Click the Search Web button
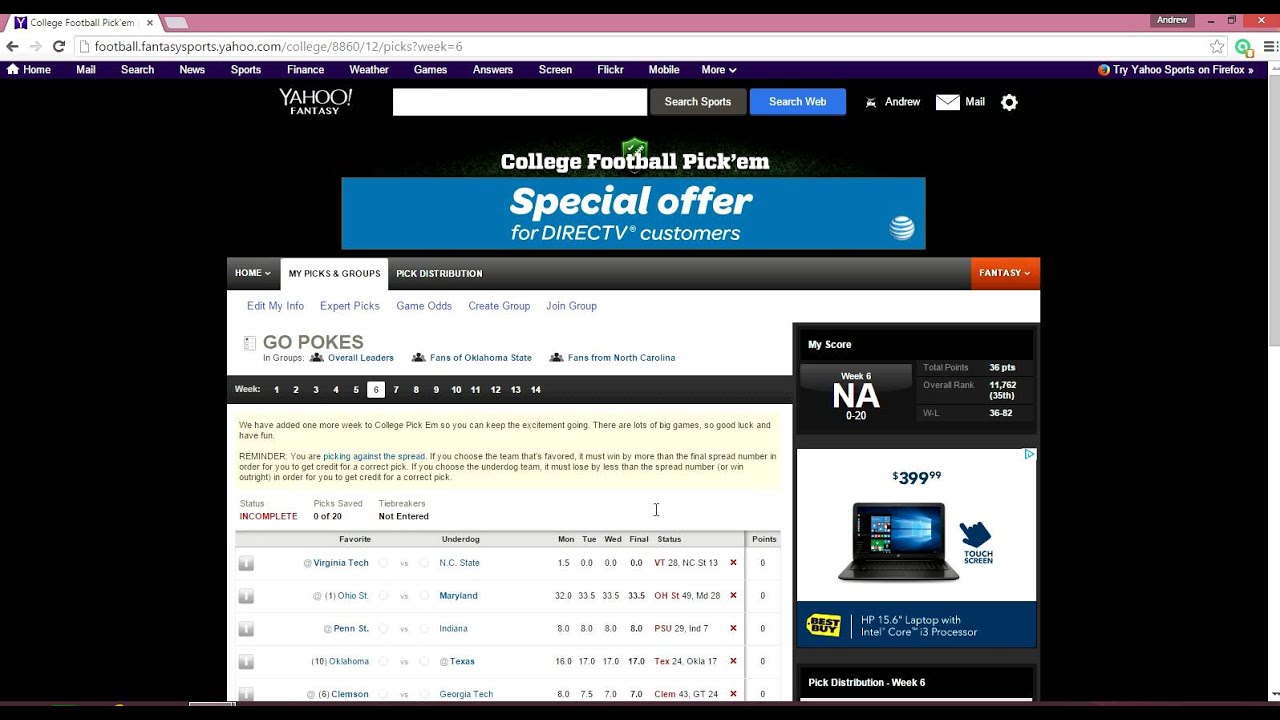1280x720 pixels. pyautogui.click(x=798, y=102)
